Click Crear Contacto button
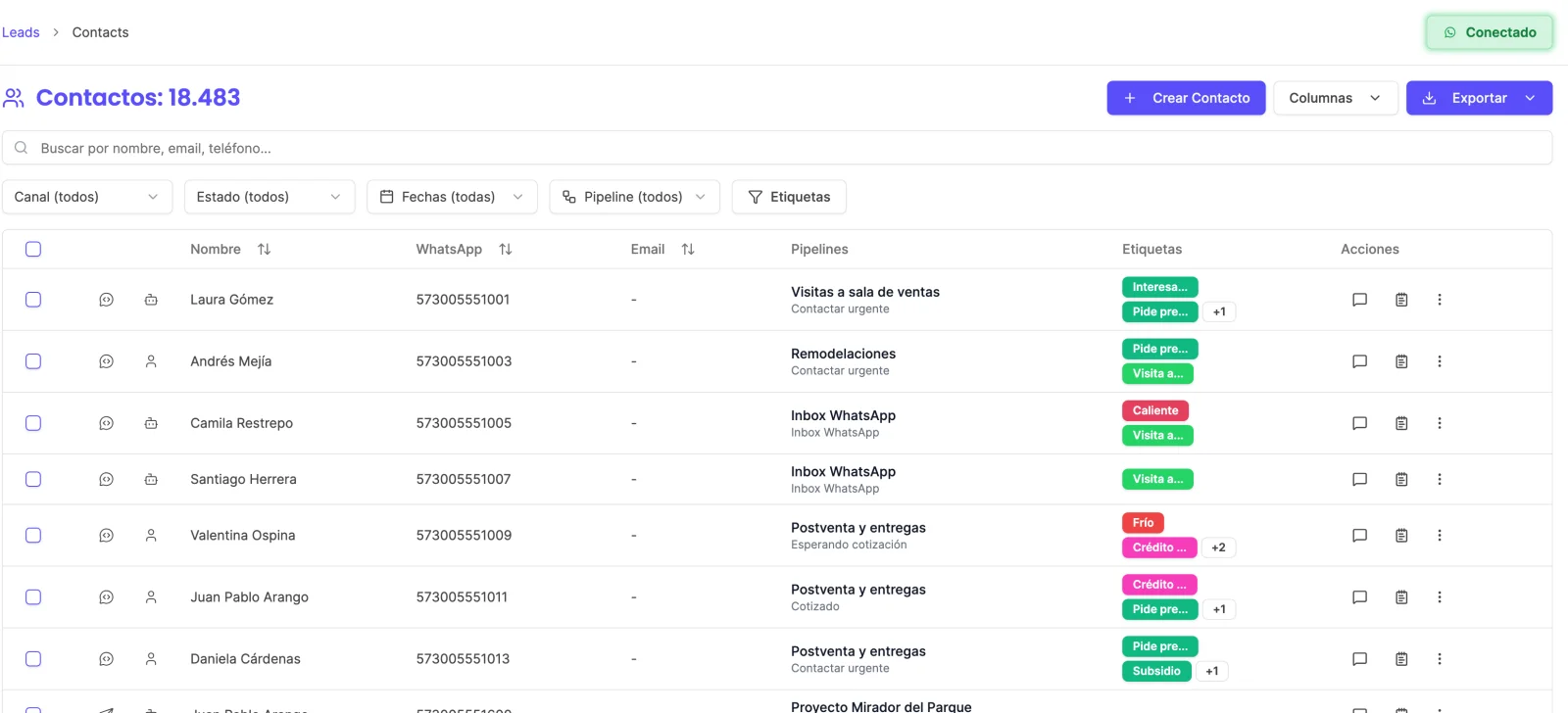Screen dimensions: 1568x713 point(1186,98)
